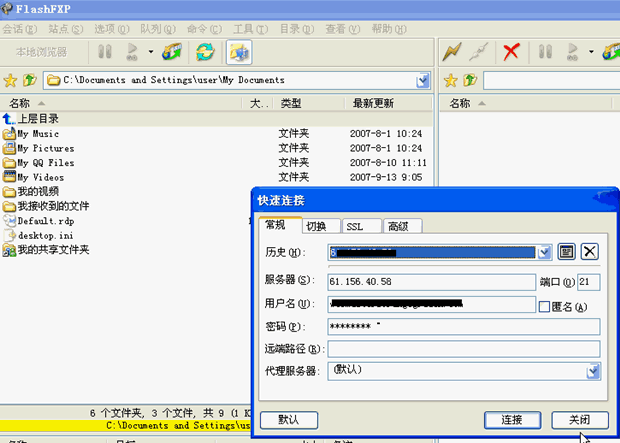The image size is (620, 443).
Task: Click the 本地浏览器 toolbar label
Action: click(42, 52)
